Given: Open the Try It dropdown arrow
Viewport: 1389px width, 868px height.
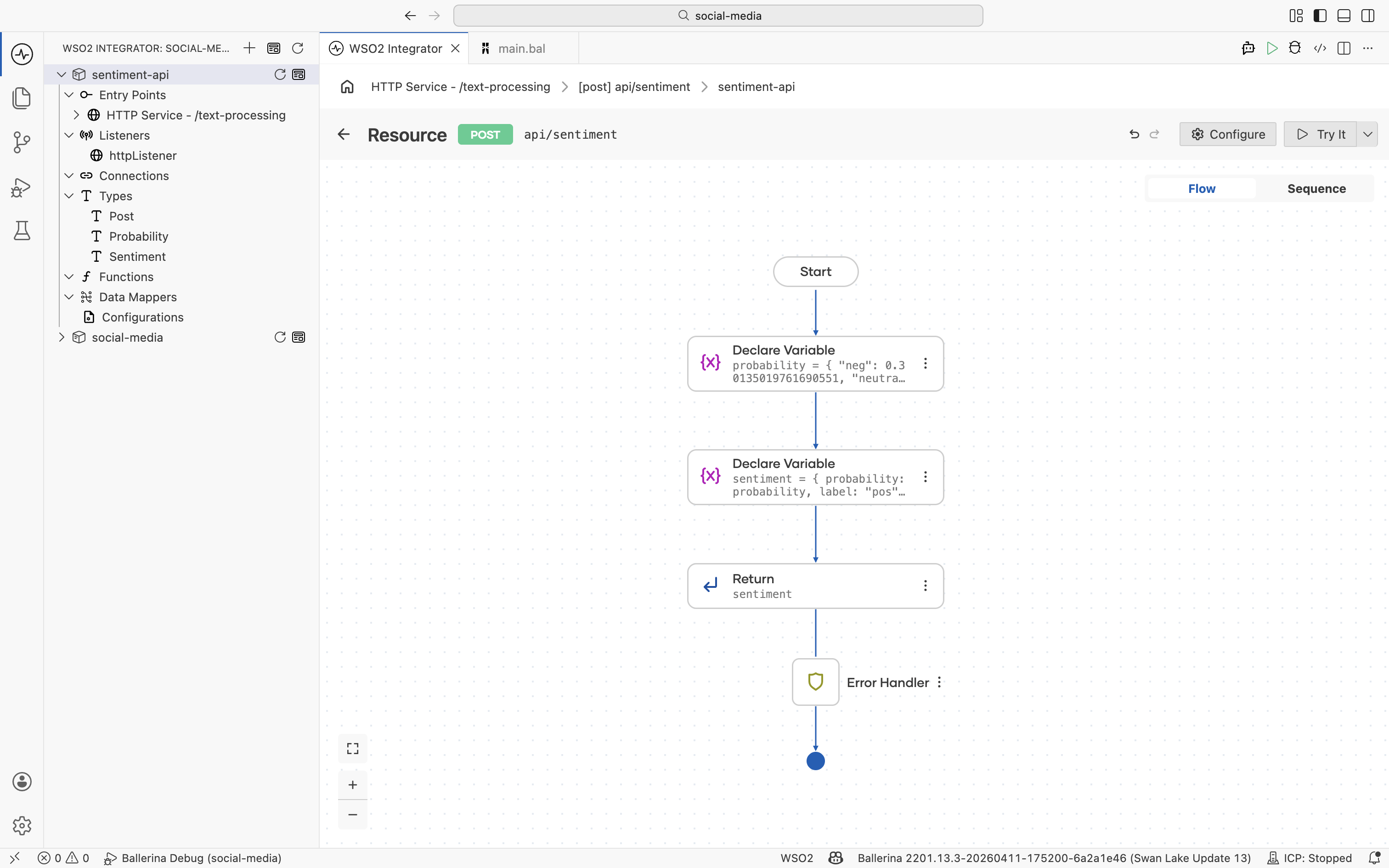Looking at the screenshot, I should [x=1368, y=134].
